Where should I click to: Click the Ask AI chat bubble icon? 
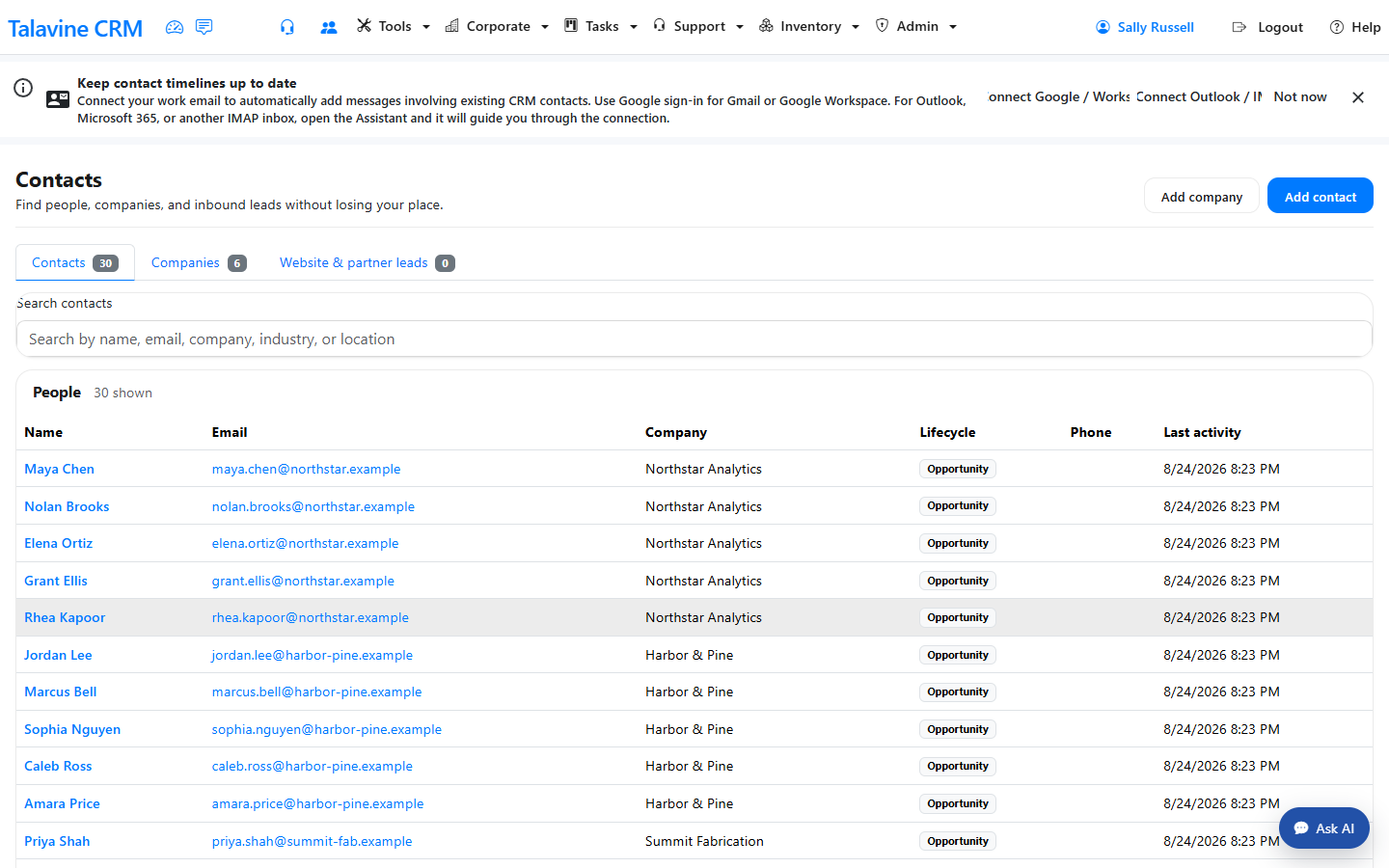pyautogui.click(x=1301, y=828)
